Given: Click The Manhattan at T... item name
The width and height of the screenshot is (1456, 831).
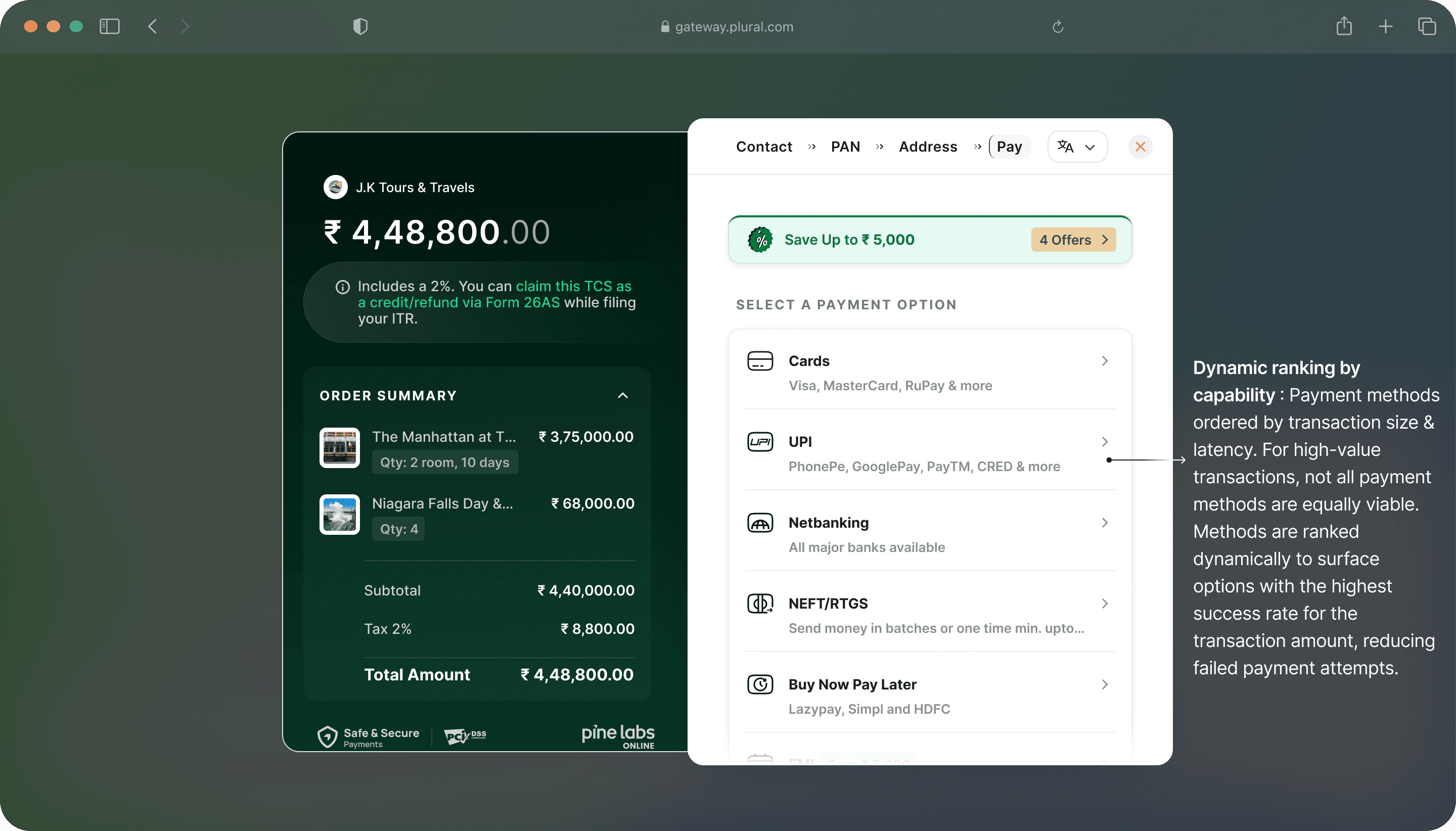Looking at the screenshot, I should [x=443, y=437].
